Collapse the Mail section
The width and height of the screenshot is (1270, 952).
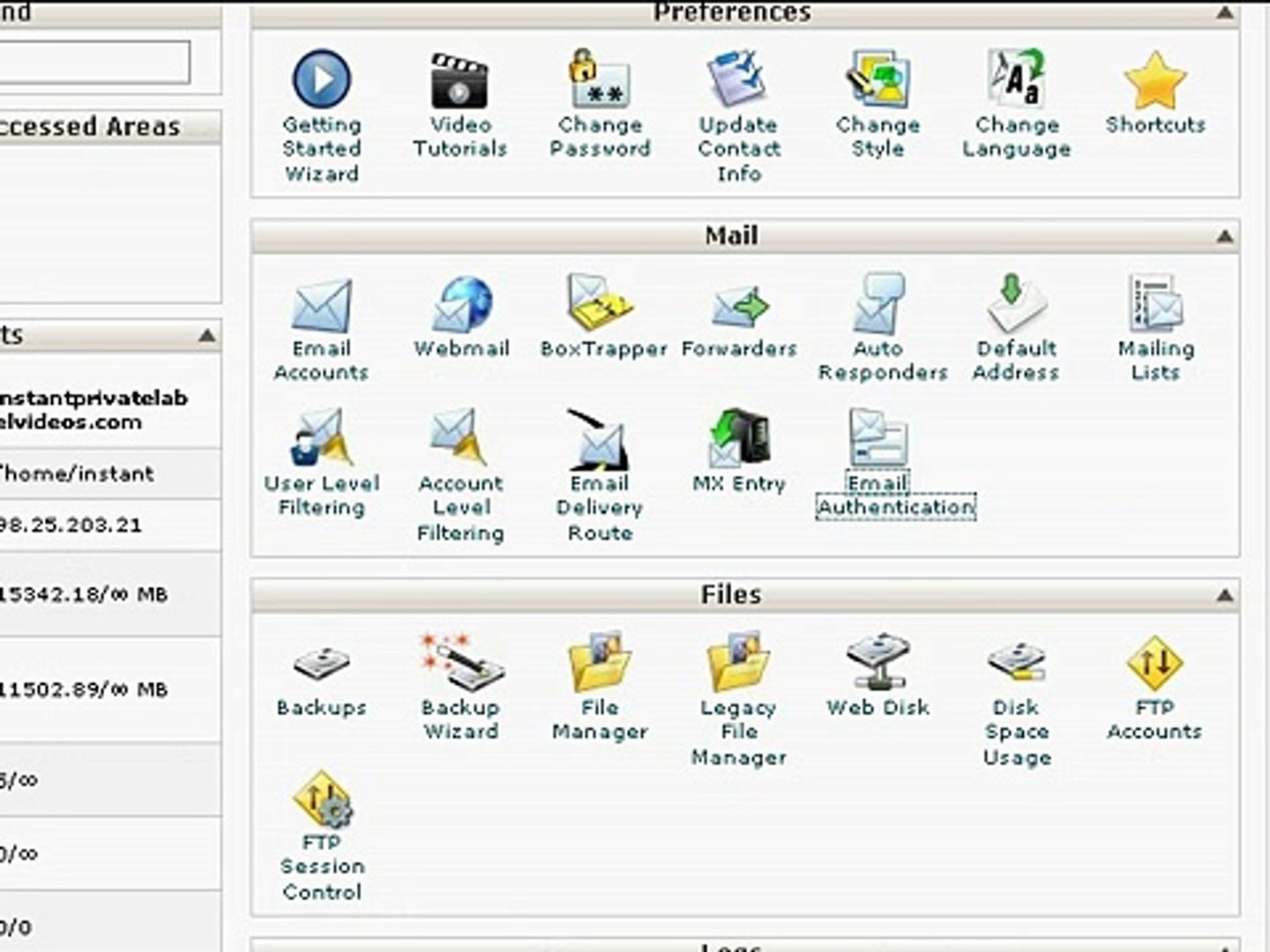click(1224, 236)
